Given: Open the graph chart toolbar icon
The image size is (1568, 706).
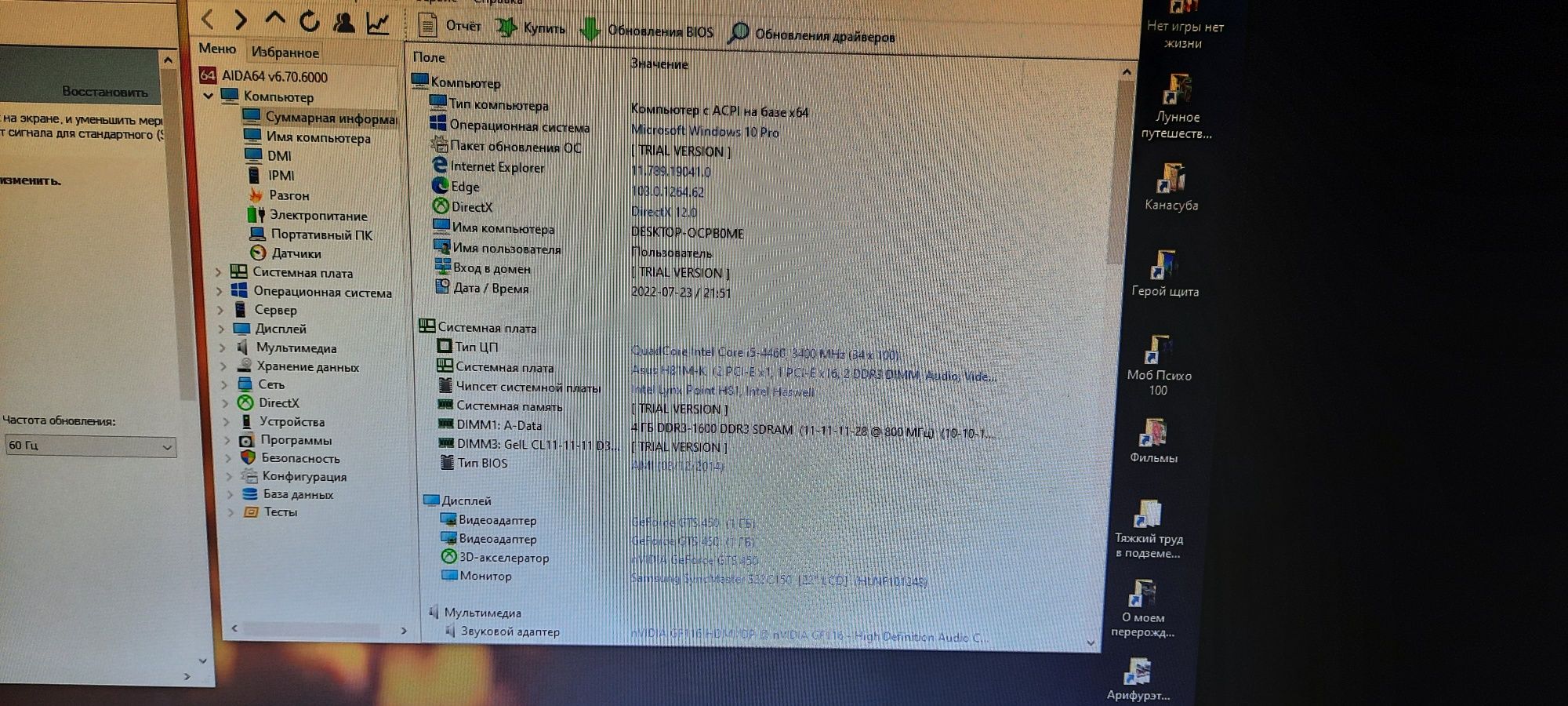Looking at the screenshot, I should click(378, 24).
